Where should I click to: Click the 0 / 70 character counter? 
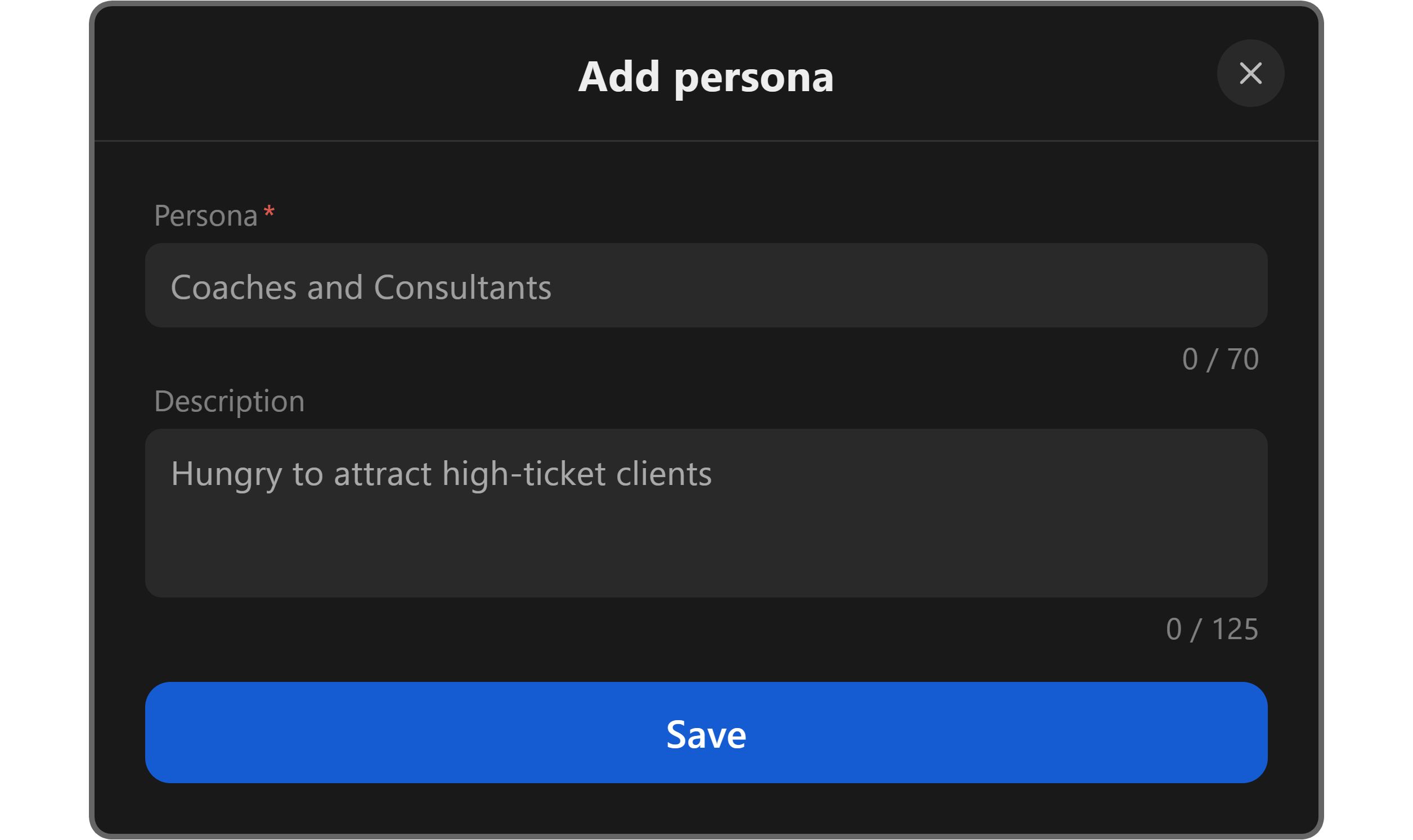tap(1219, 359)
